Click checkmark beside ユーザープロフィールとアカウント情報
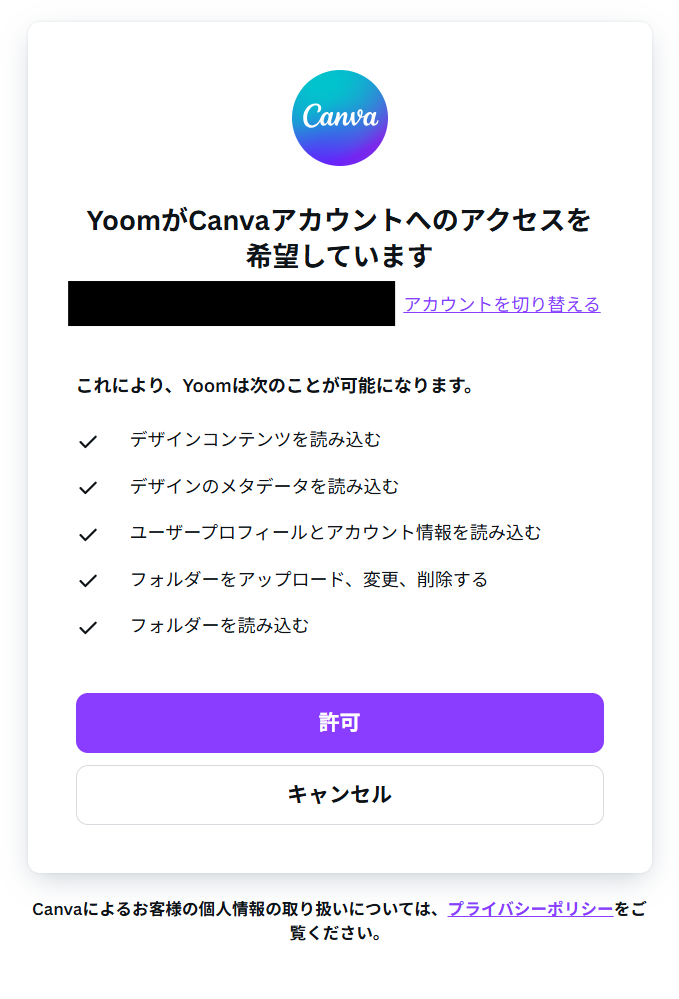Viewport: 679px width, 999px height. [x=88, y=534]
